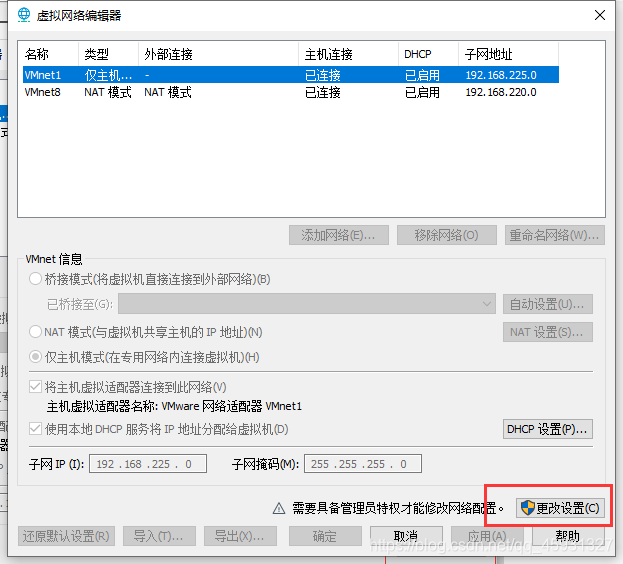The width and height of the screenshot is (623, 564).
Task: Click the 帮助 button
Action: (x=568, y=536)
